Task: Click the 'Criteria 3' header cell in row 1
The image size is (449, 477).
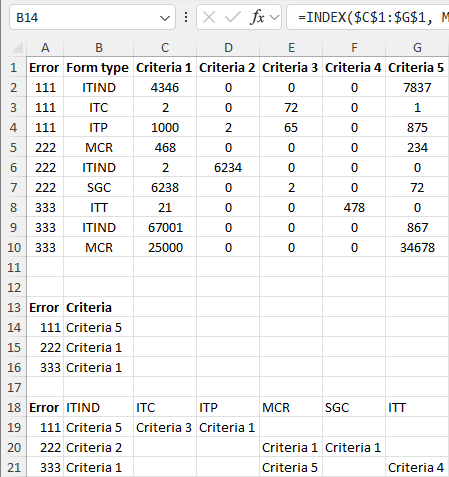Action: tap(291, 68)
